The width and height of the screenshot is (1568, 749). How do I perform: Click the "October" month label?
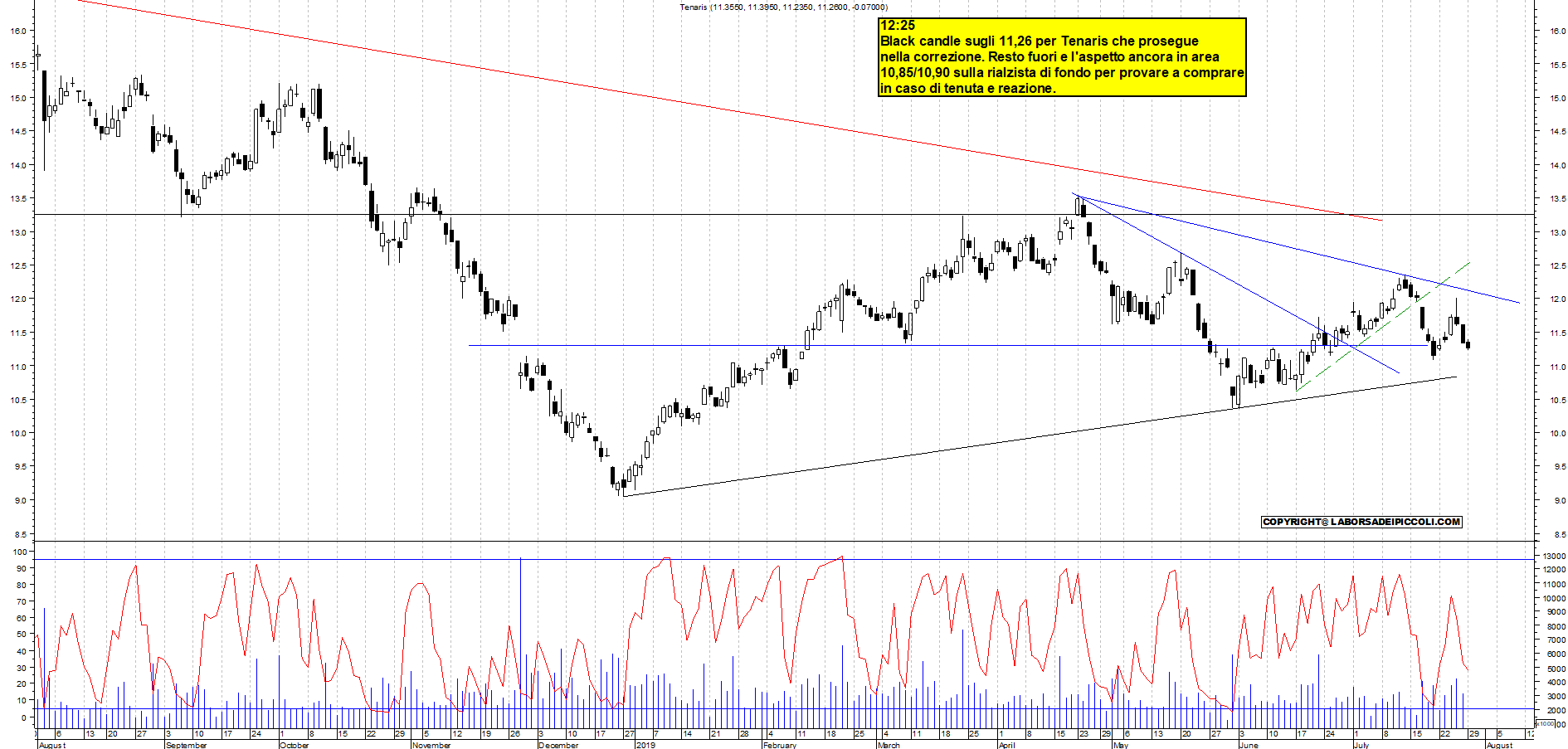pyautogui.click(x=294, y=745)
